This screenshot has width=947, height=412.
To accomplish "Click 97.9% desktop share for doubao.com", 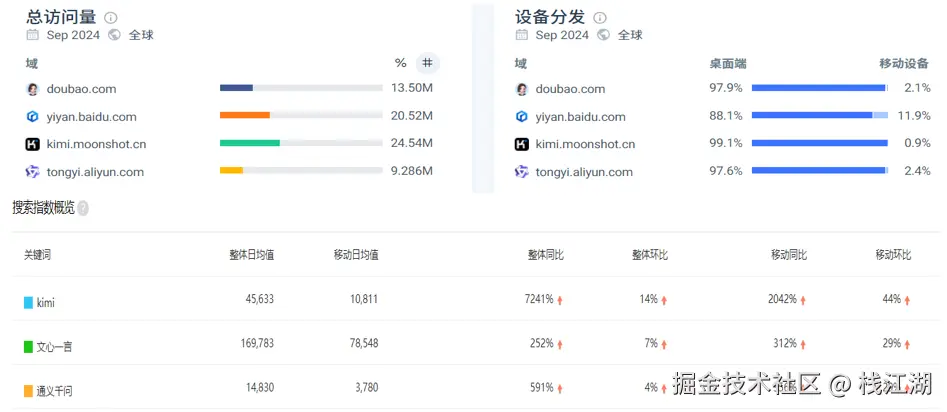I will coord(726,88).
